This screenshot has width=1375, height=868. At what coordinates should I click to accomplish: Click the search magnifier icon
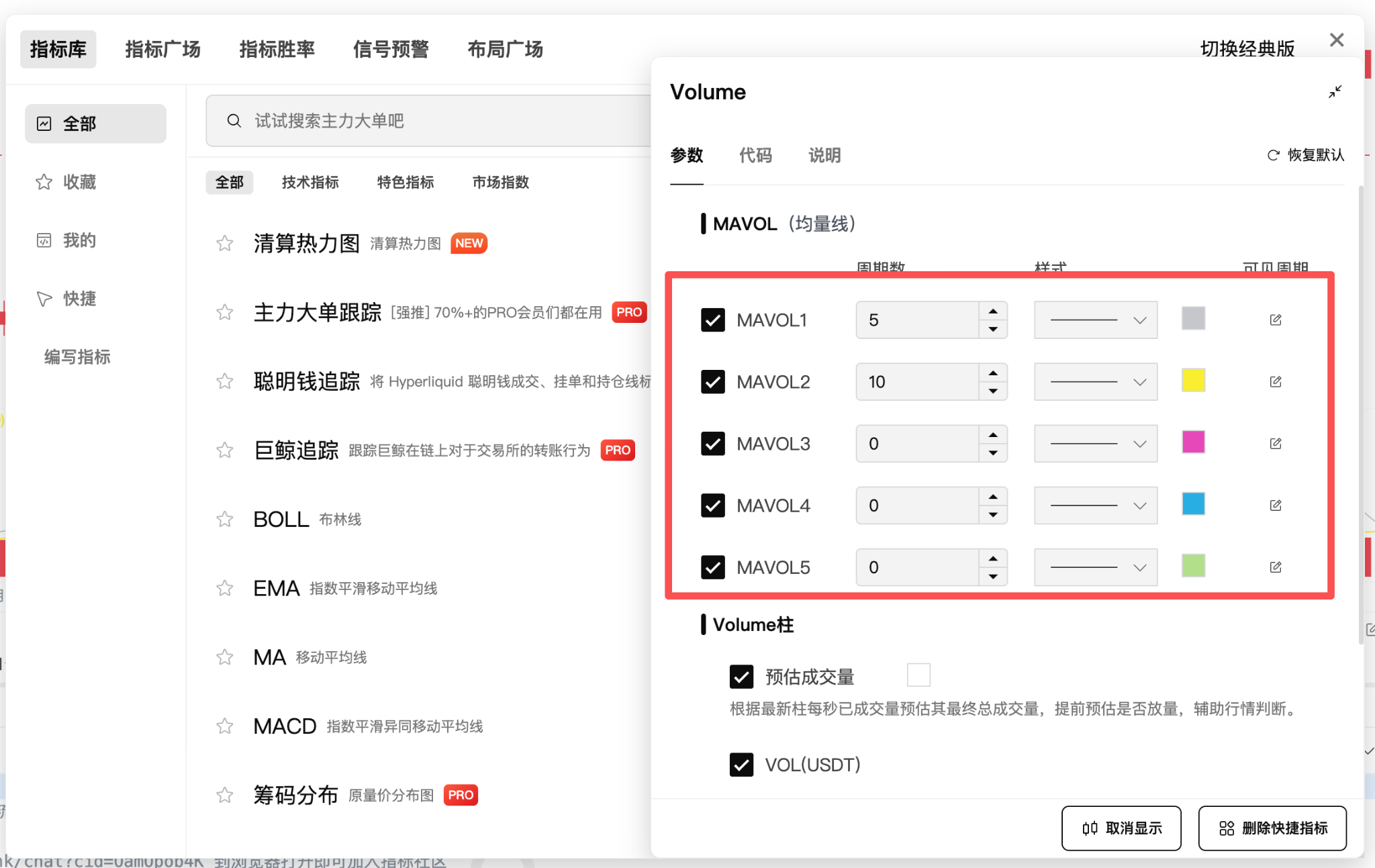coord(234,121)
